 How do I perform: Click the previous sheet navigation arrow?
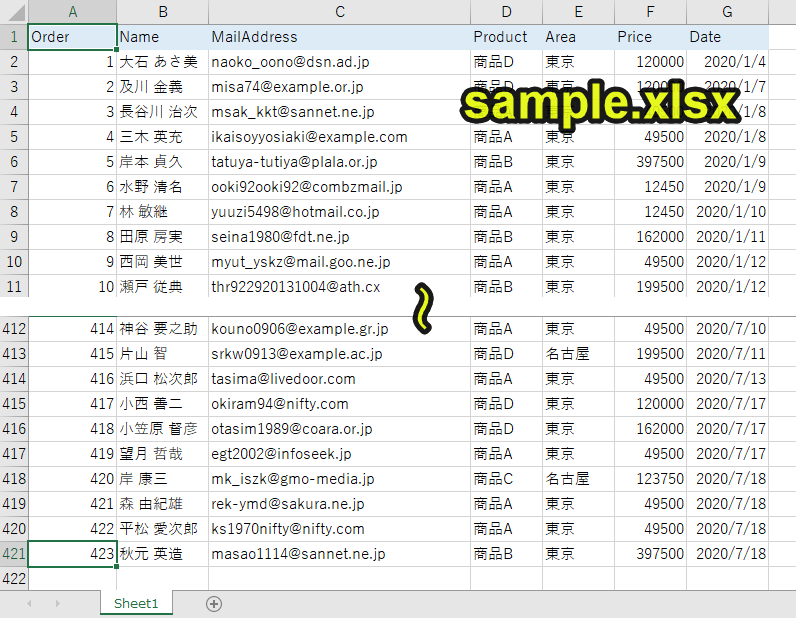click(29, 604)
